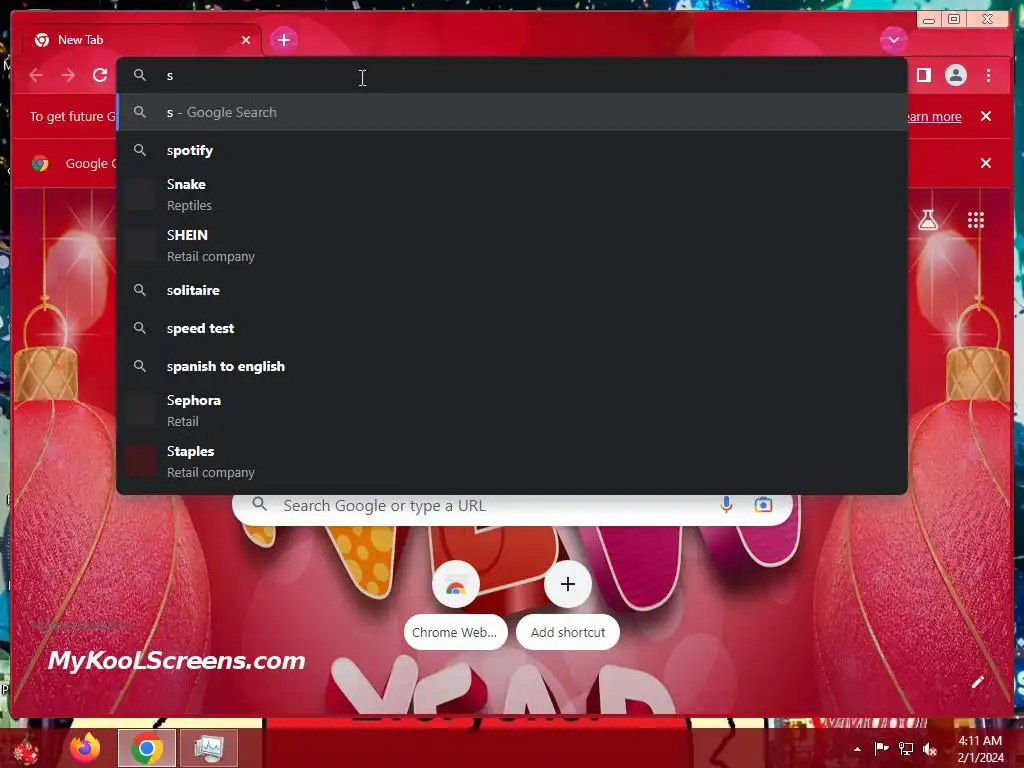Select the 'Snake Reptiles' suggestion
Screen dimensions: 1024x768
(x=511, y=194)
